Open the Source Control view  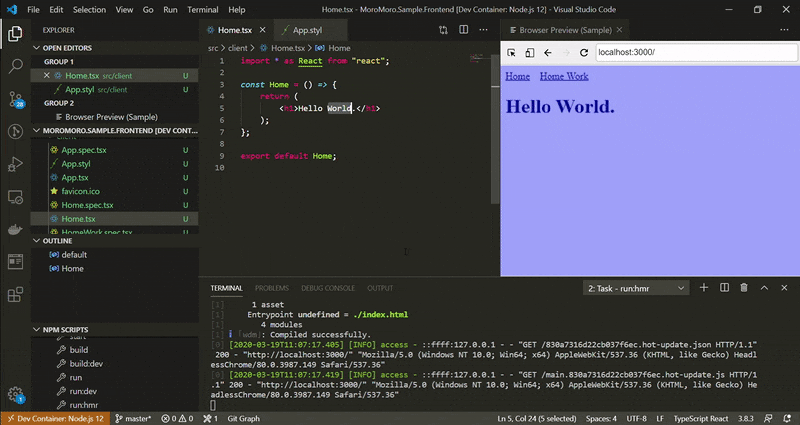click(15, 99)
